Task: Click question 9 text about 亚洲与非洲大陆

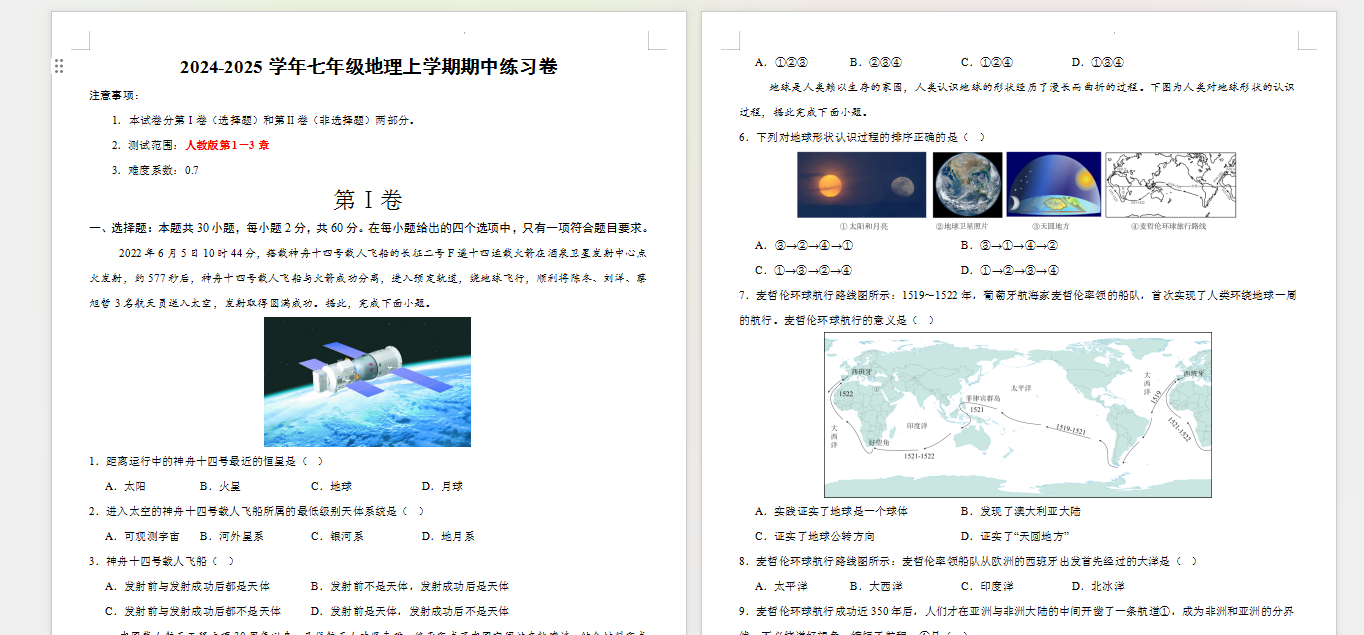Action: point(1018,611)
